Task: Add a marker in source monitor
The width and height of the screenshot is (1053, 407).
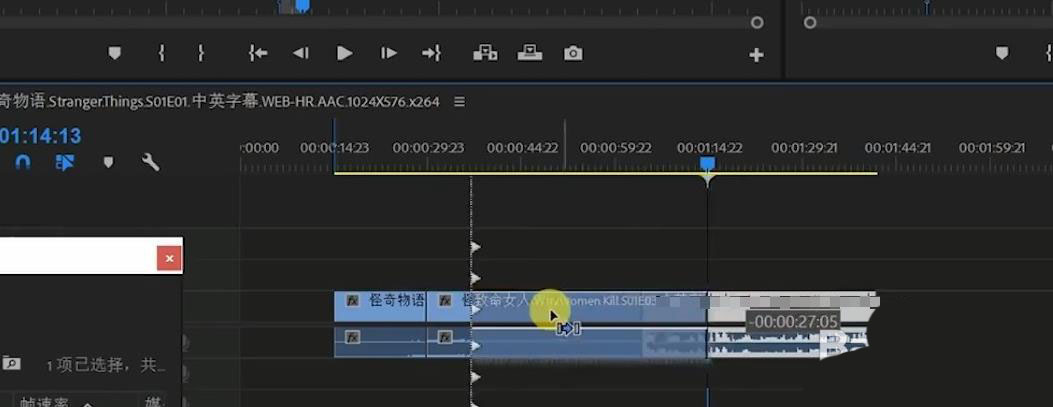Action: click(114, 54)
